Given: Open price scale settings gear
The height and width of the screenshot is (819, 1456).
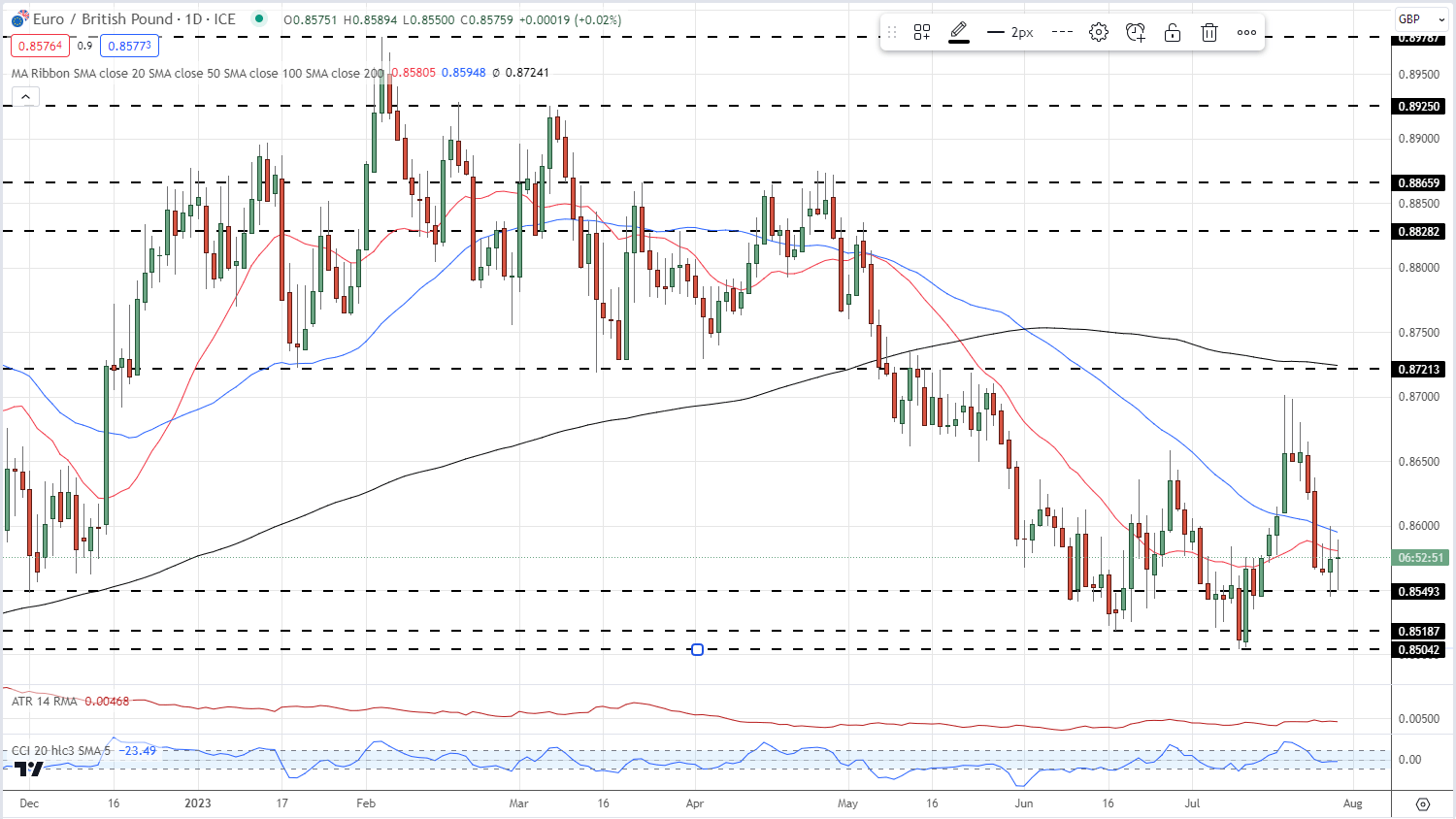Looking at the screenshot, I should pos(1423,803).
